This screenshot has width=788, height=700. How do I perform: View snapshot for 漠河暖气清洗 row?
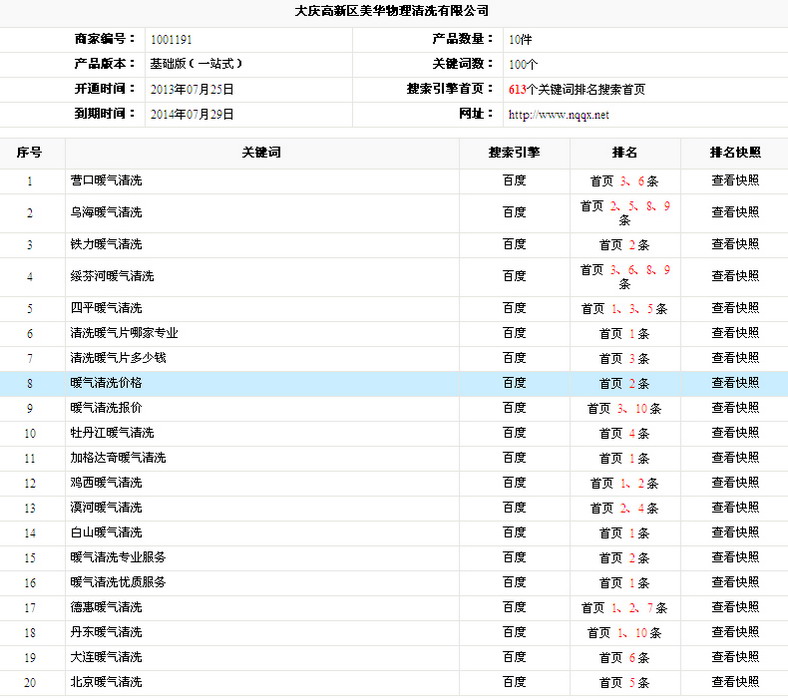click(x=735, y=508)
